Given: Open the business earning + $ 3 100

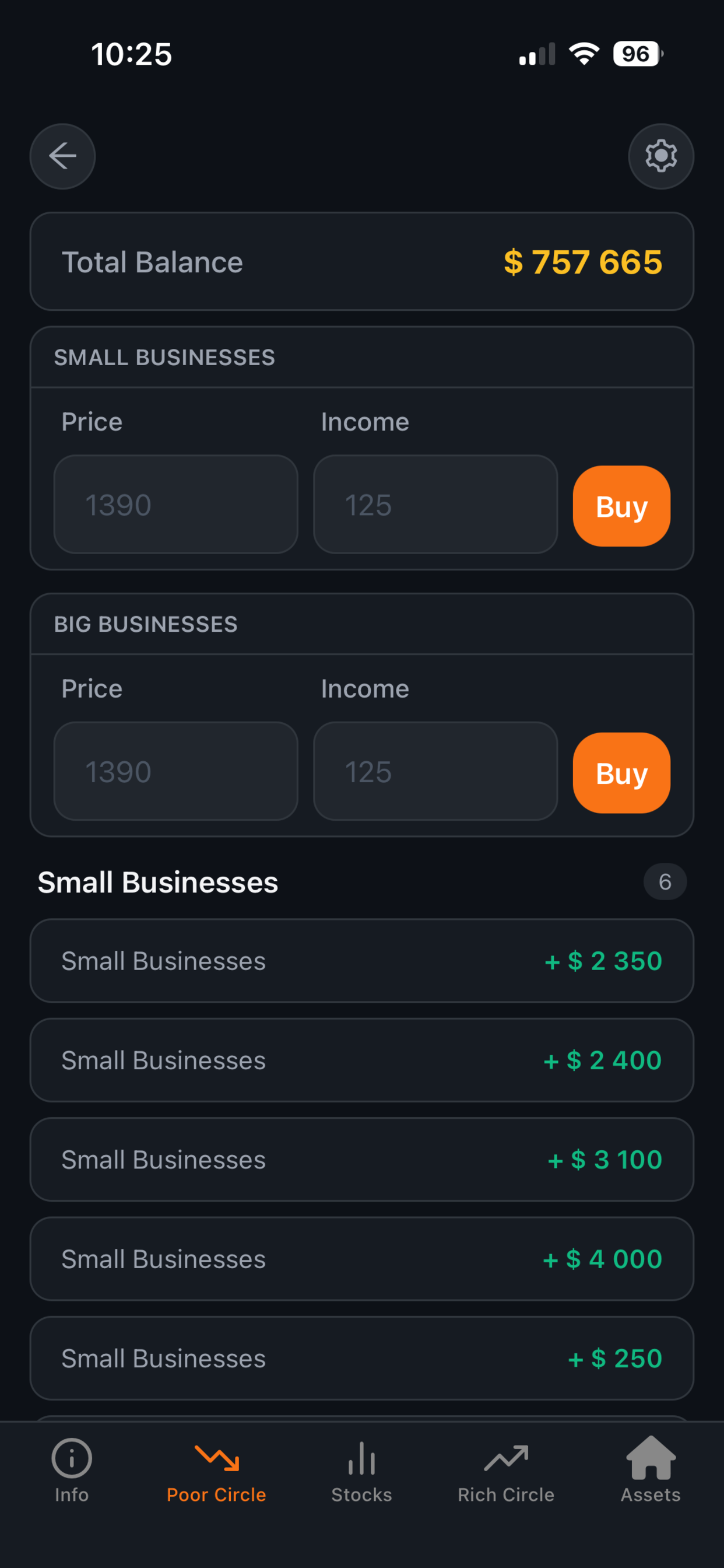Looking at the screenshot, I should (362, 1159).
